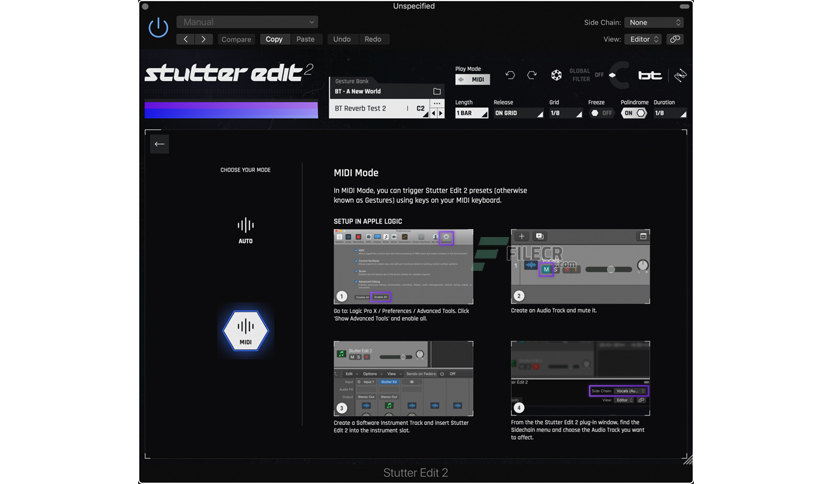Open the Manual preset dropdown

[x=247, y=22]
